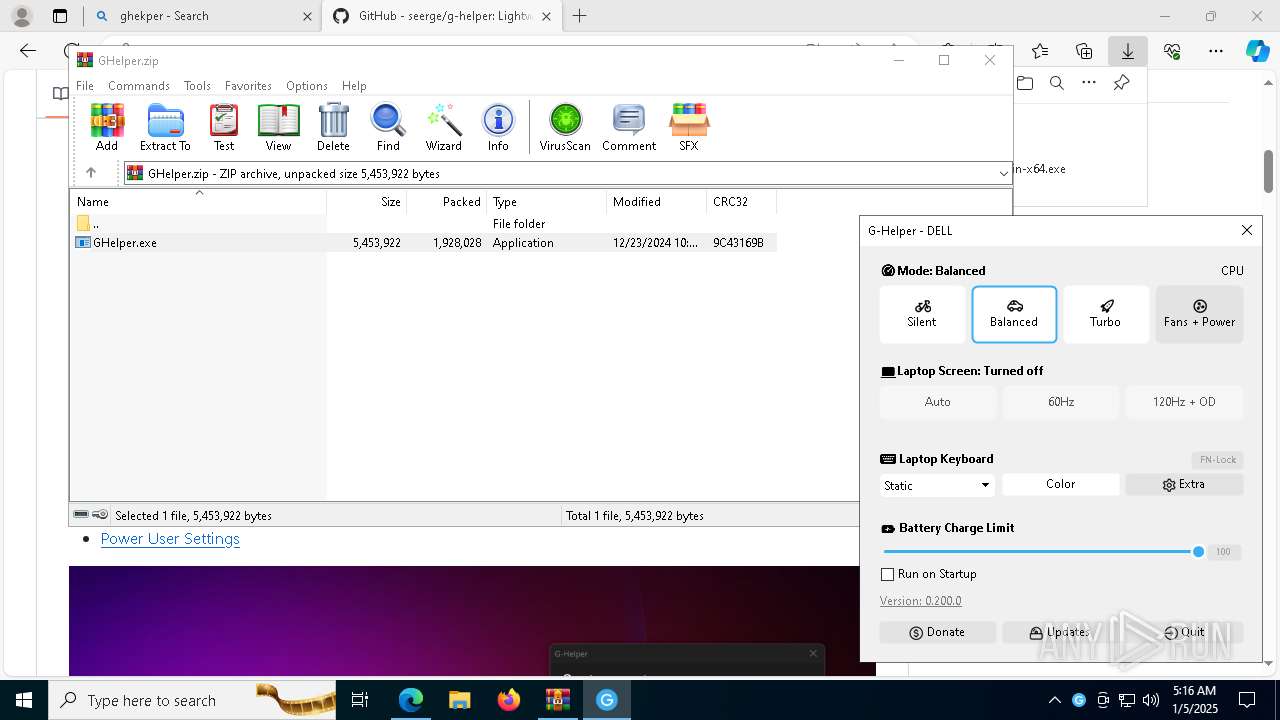The image size is (1280, 720).
Task: Show archive Info
Action: [x=498, y=127]
